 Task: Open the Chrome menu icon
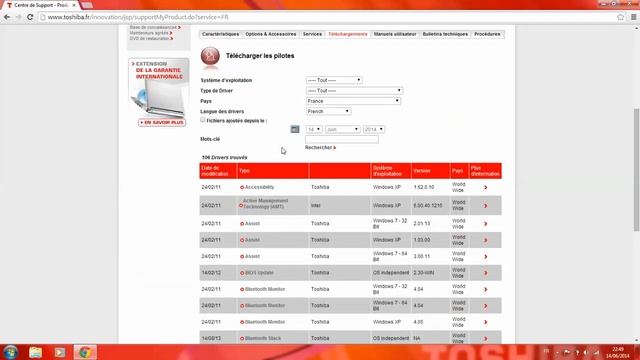633,17
